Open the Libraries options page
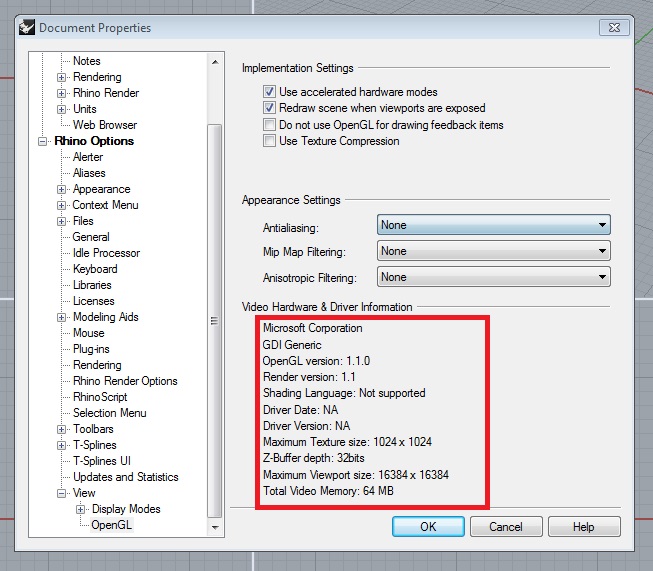The width and height of the screenshot is (653, 571). (92, 285)
